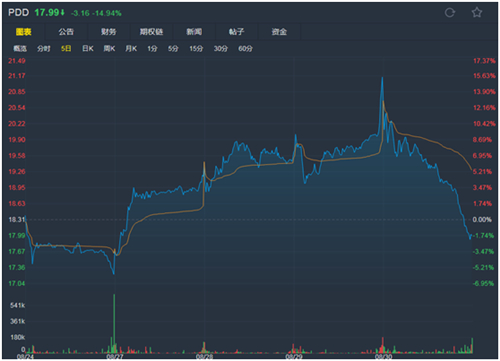Image resolution: width=500 pixels, height=361 pixels.
Task: Click the 08/27 date marker
Action: pos(115,357)
